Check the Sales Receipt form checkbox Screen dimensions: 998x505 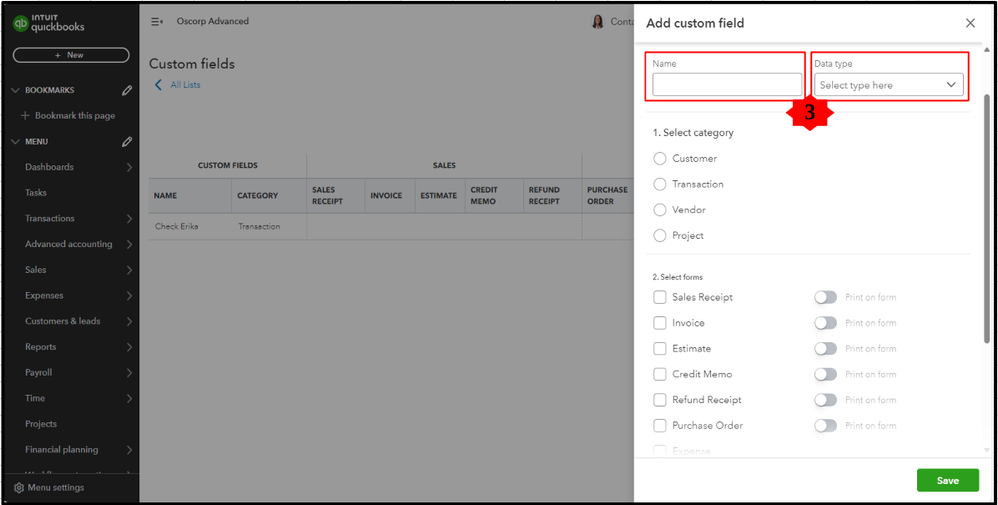pos(660,297)
